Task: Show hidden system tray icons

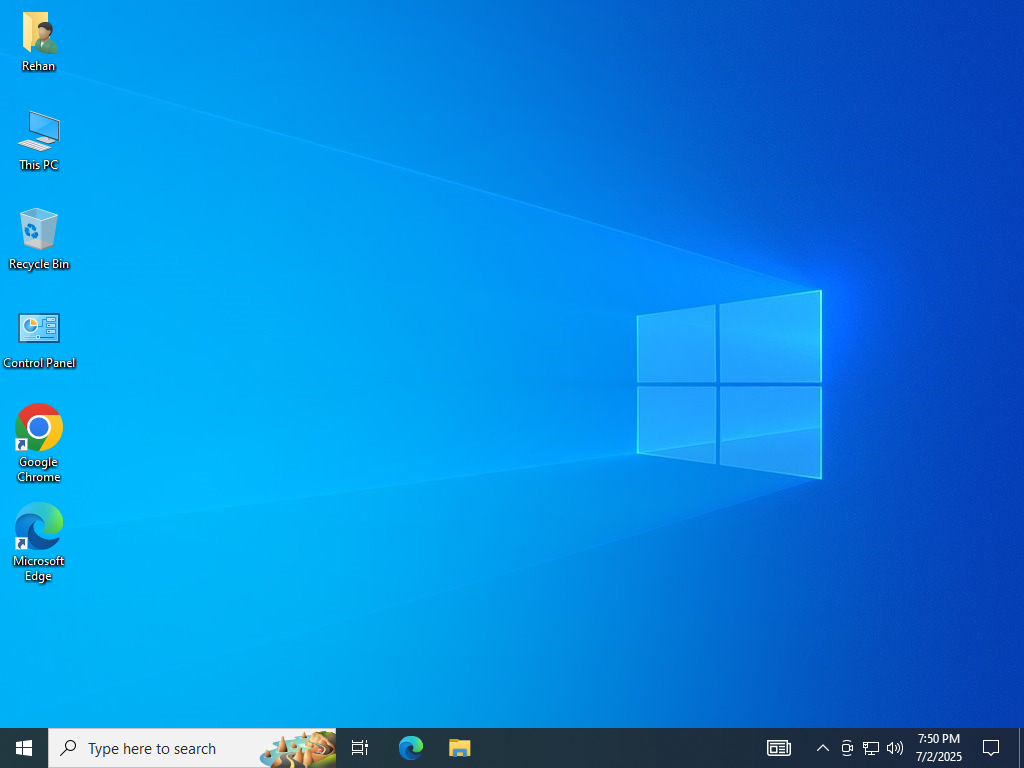Action: click(x=823, y=748)
